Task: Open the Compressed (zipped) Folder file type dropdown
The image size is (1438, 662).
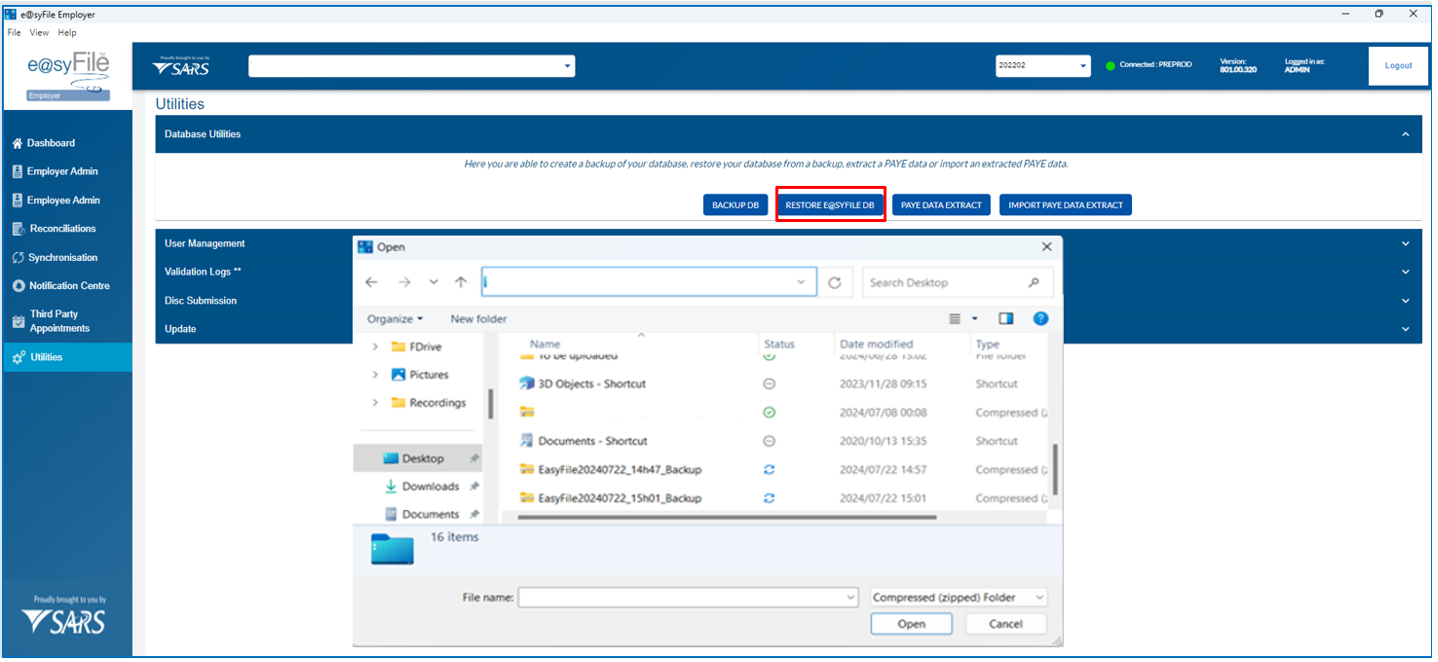Action: (x=958, y=597)
